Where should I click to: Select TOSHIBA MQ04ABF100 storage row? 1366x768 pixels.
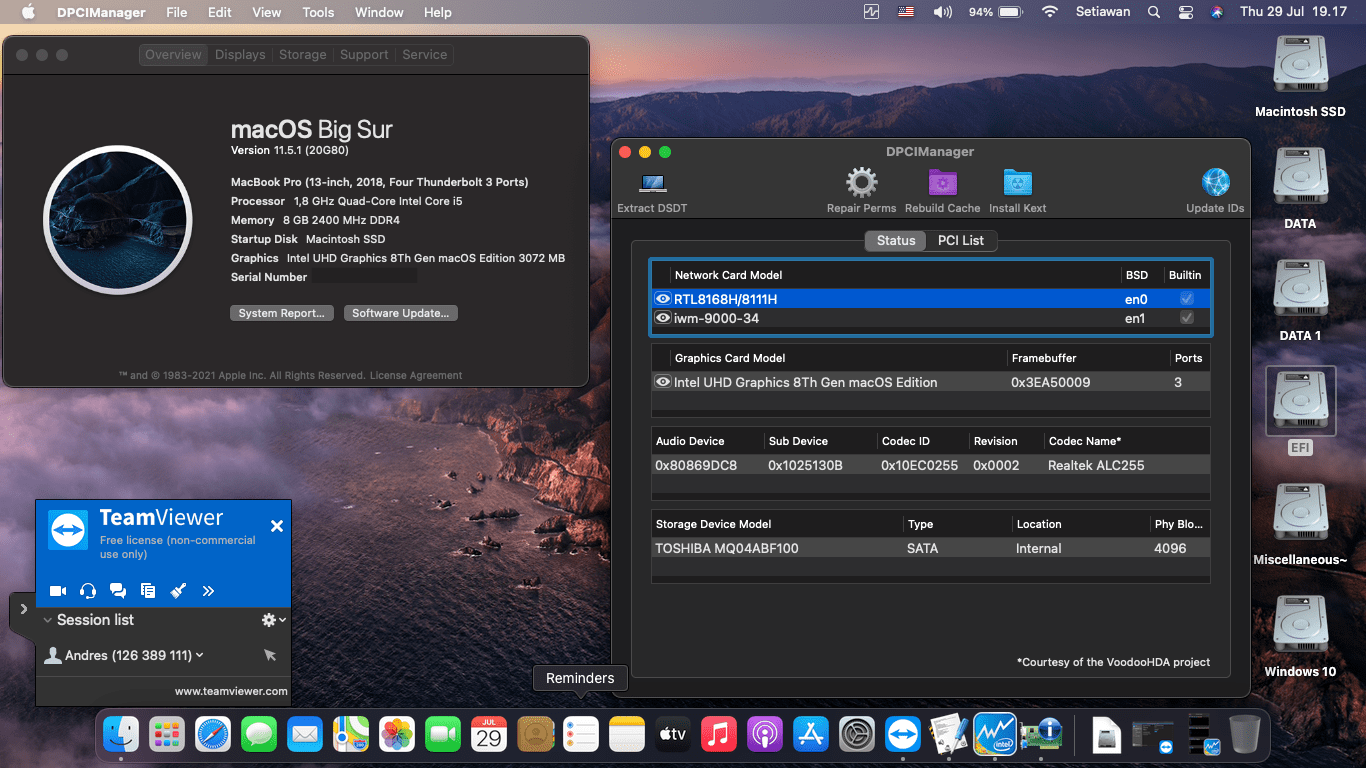(930, 548)
